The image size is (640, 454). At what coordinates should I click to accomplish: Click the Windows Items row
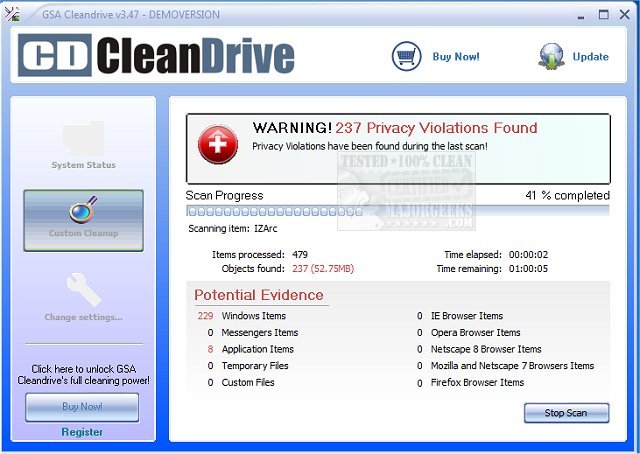[242, 316]
